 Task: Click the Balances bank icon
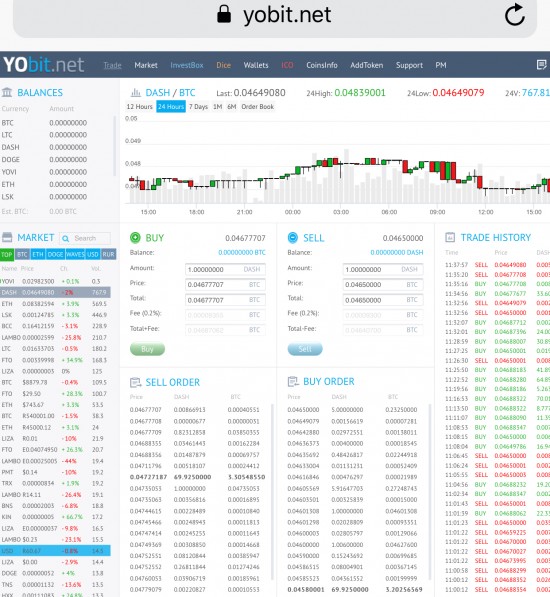[x=7, y=92]
